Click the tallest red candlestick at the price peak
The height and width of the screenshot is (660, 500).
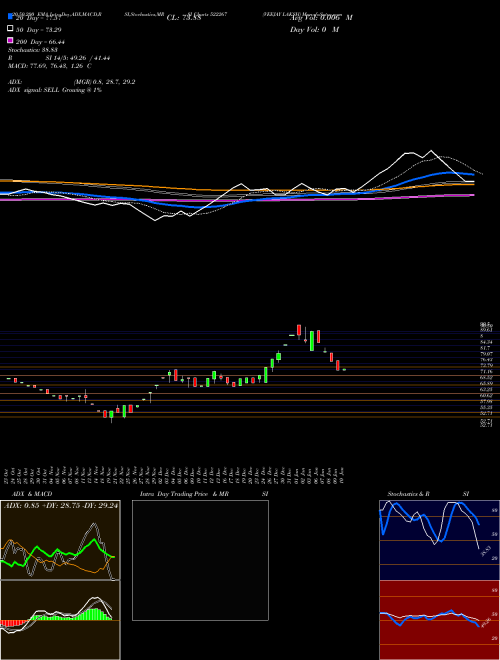299,330
